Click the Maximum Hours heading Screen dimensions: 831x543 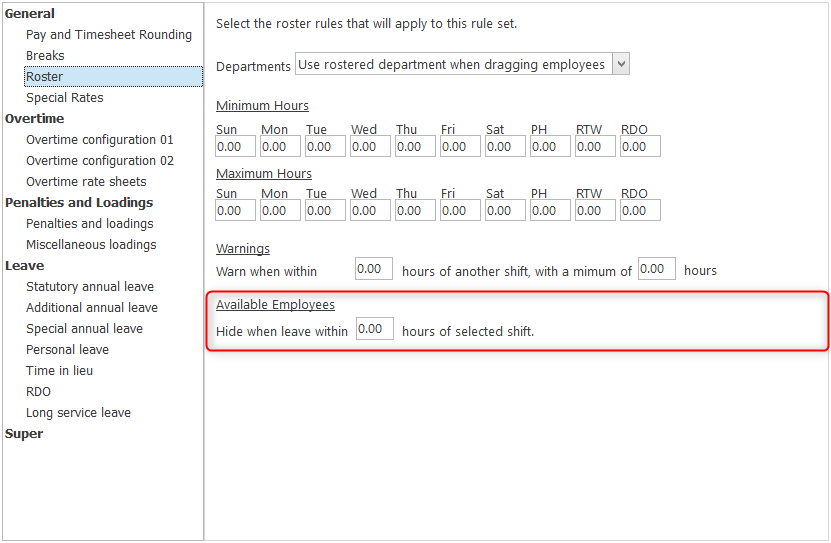tap(264, 174)
